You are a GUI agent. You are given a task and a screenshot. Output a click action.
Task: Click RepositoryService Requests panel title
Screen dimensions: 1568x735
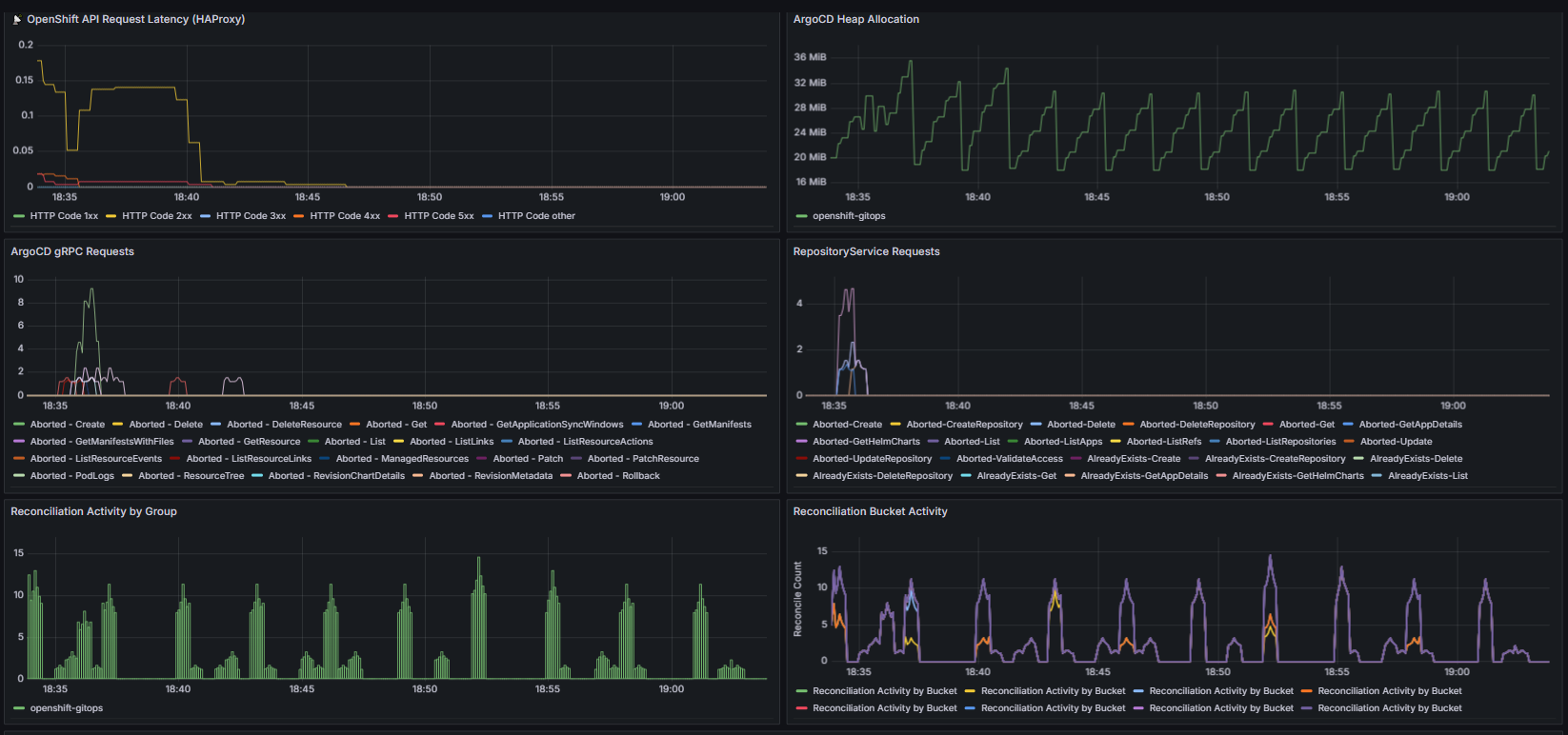[x=866, y=251]
